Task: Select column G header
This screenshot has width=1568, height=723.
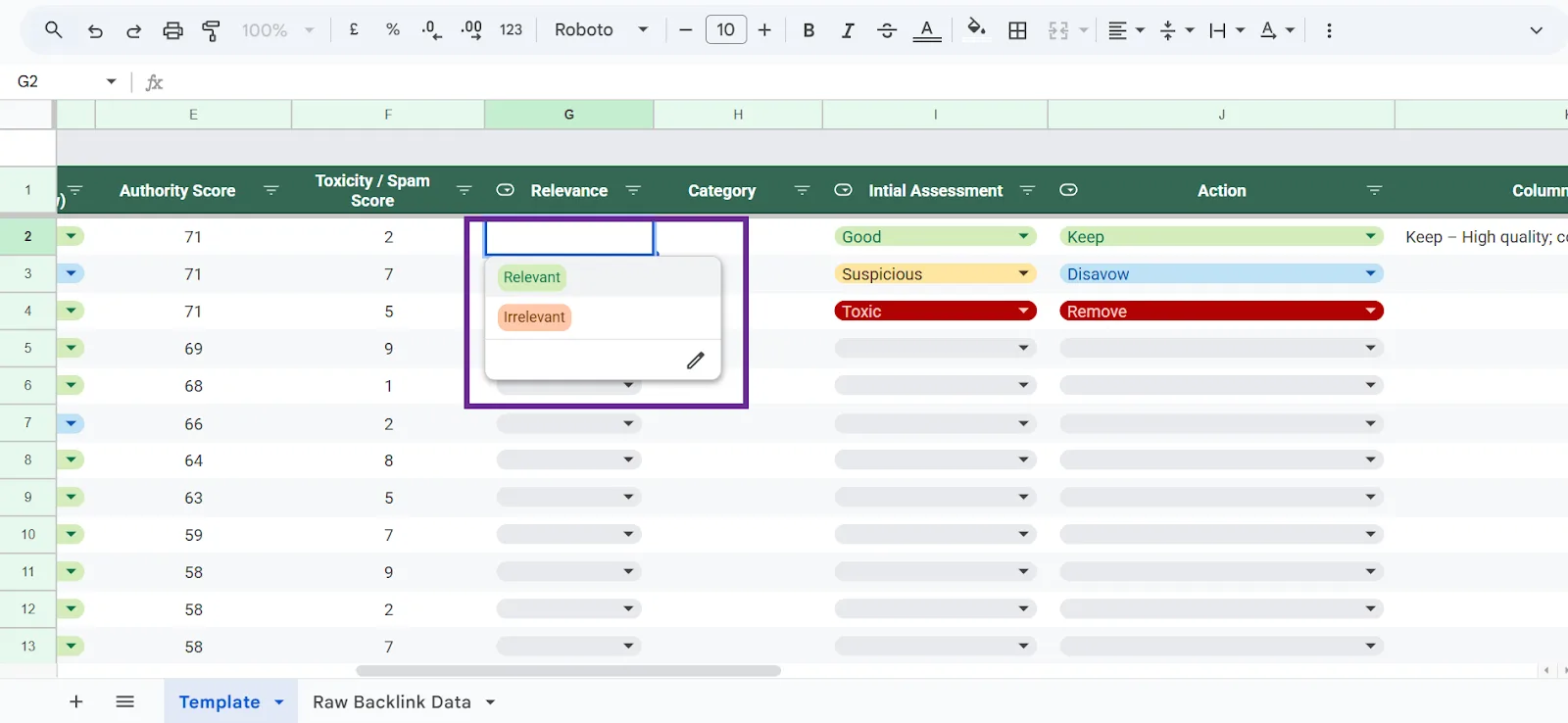Action: (x=569, y=115)
